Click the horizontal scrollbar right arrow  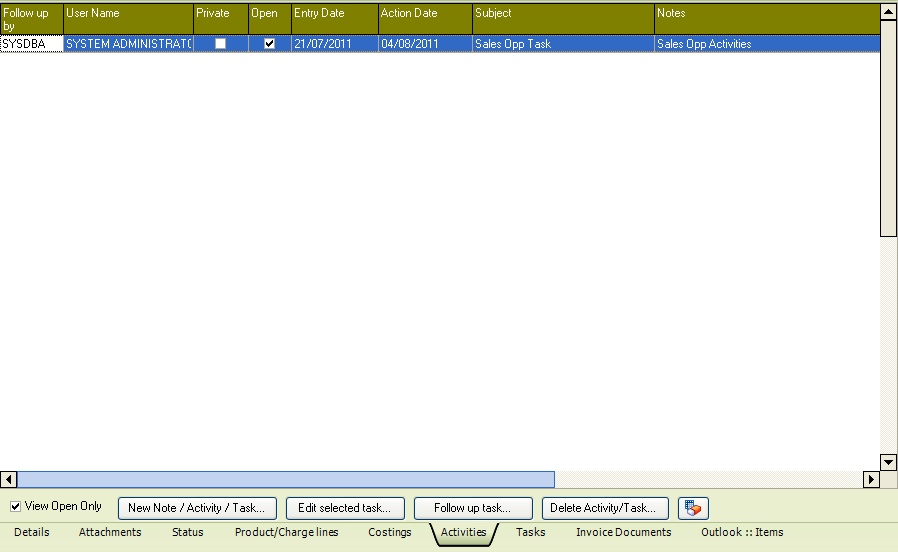pos(871,480)
